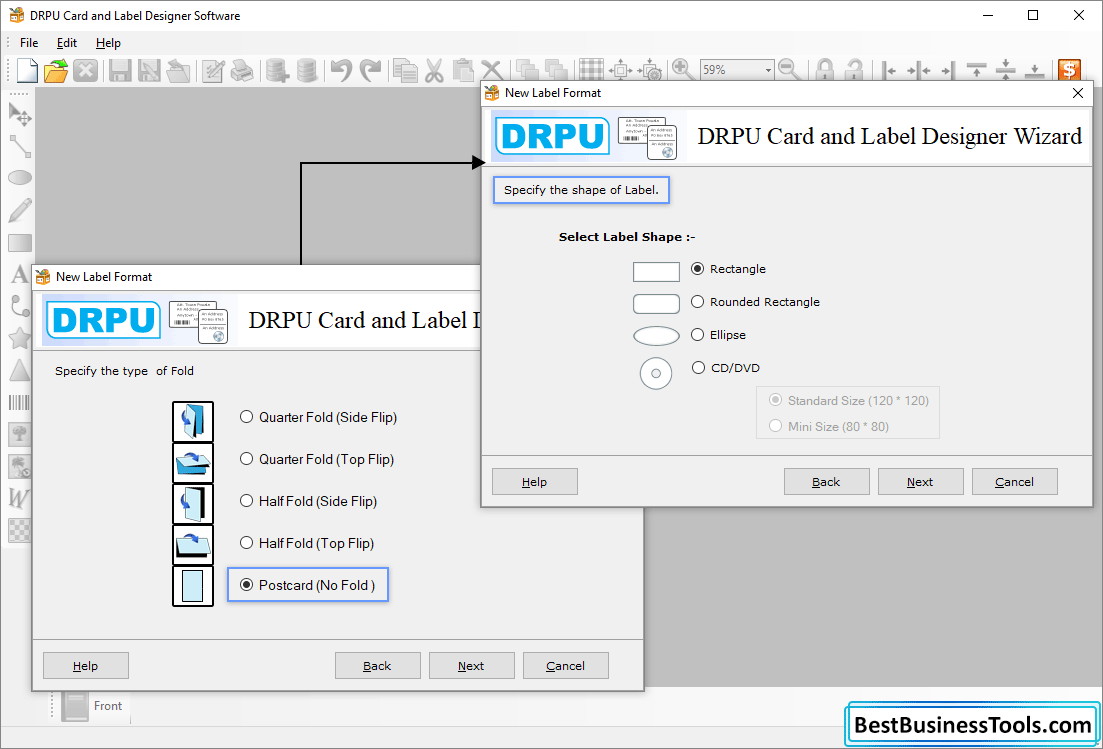
Task: Click the Align top edges toolbar icon
Action: [x=976, y=70]
